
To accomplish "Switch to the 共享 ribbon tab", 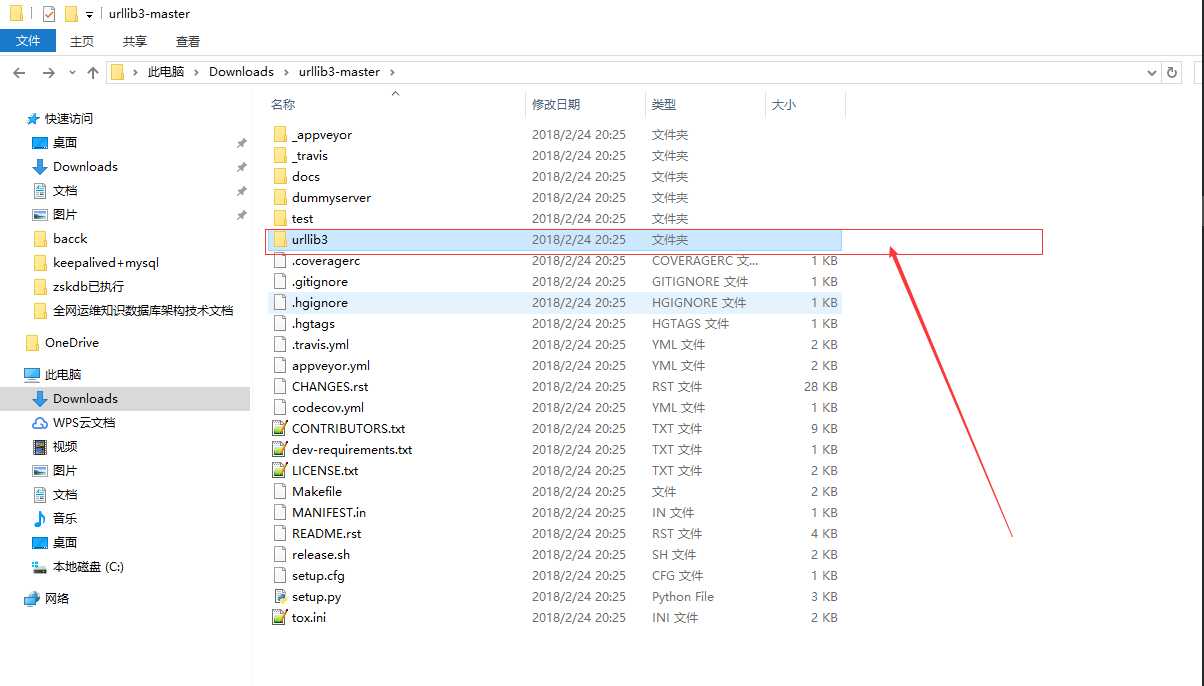I will click(x=135, y=41).
